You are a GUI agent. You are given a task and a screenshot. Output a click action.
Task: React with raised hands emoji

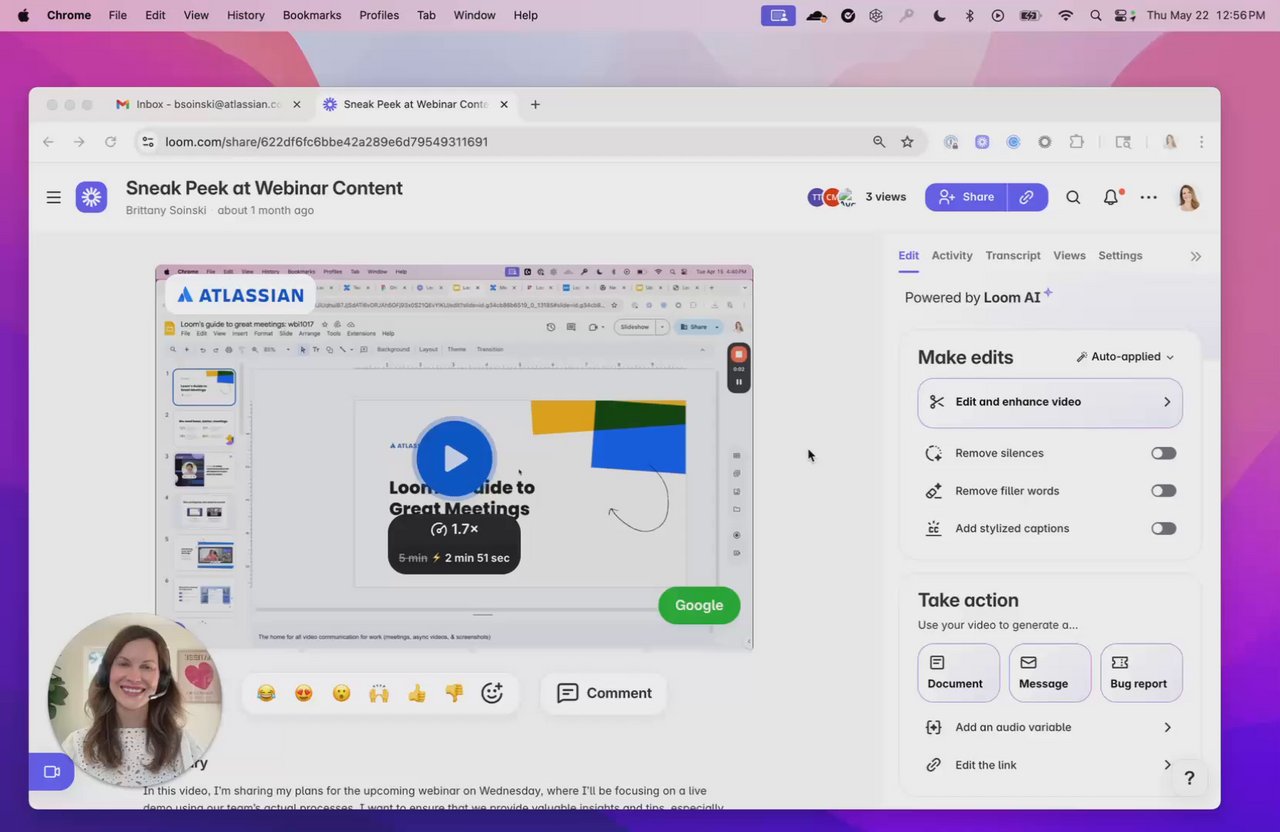[379, 693]
